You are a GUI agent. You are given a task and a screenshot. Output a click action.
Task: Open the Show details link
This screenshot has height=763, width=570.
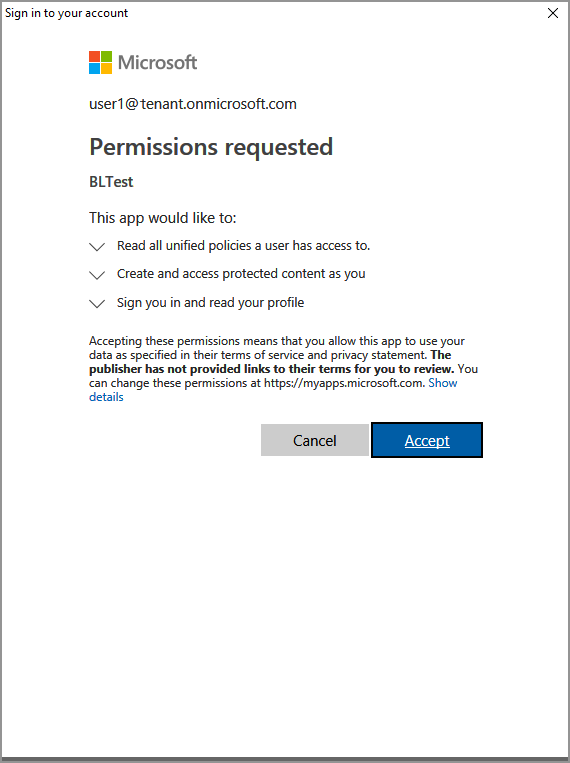tap(273, 390)
